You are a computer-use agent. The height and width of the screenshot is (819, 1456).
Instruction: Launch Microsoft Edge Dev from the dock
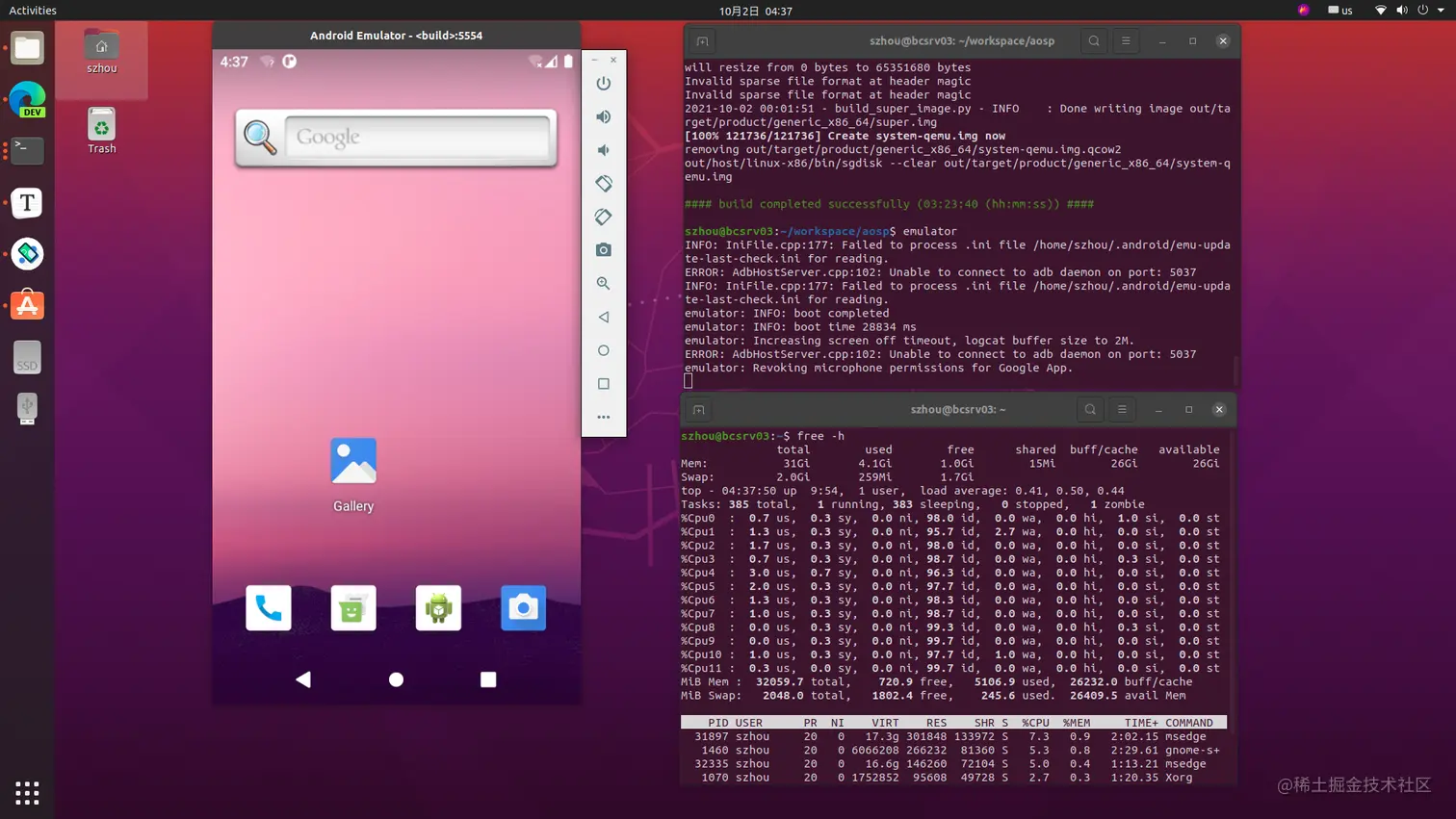click(27, 99)
